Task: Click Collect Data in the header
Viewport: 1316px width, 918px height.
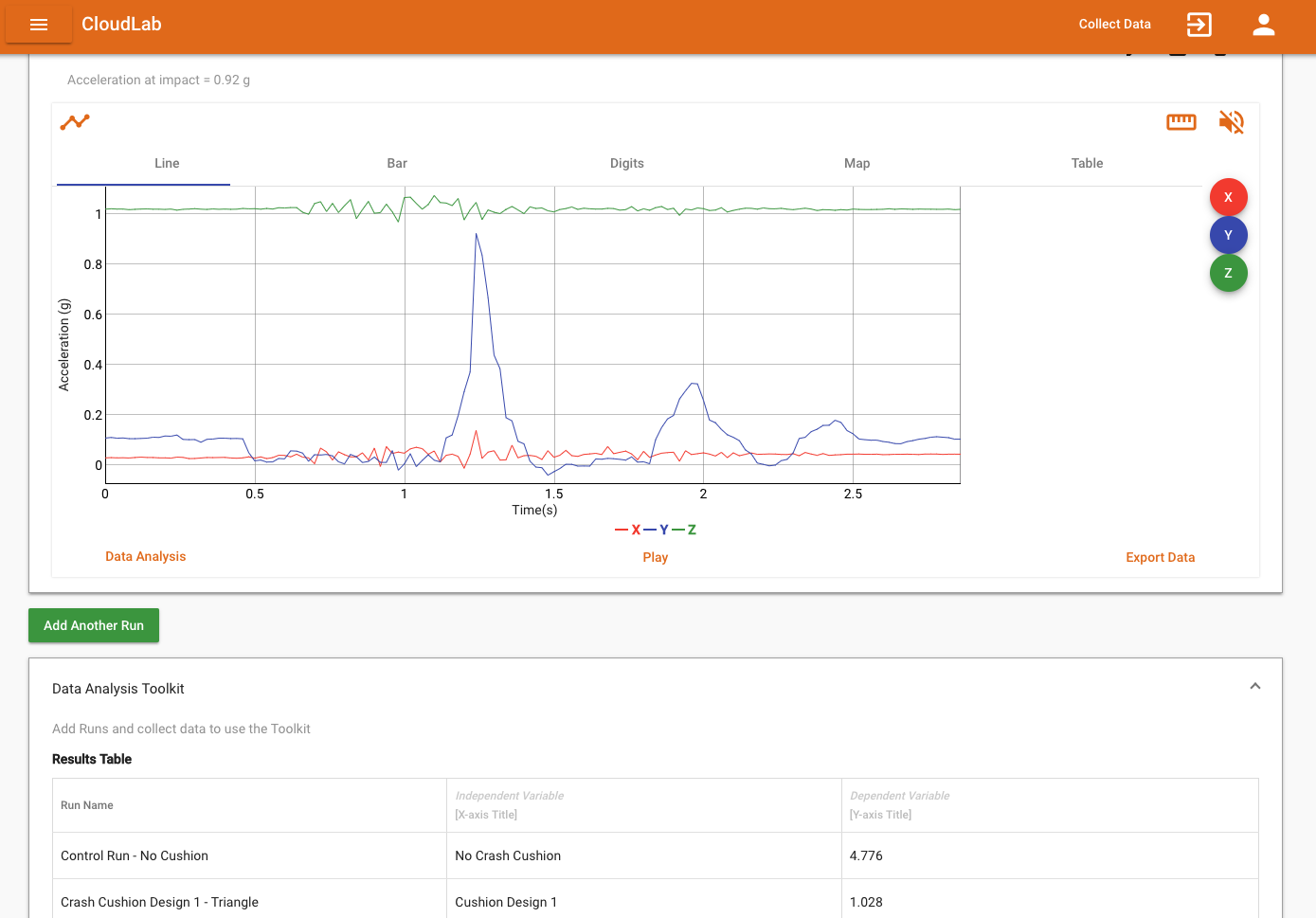Action: click(1114, 25)
